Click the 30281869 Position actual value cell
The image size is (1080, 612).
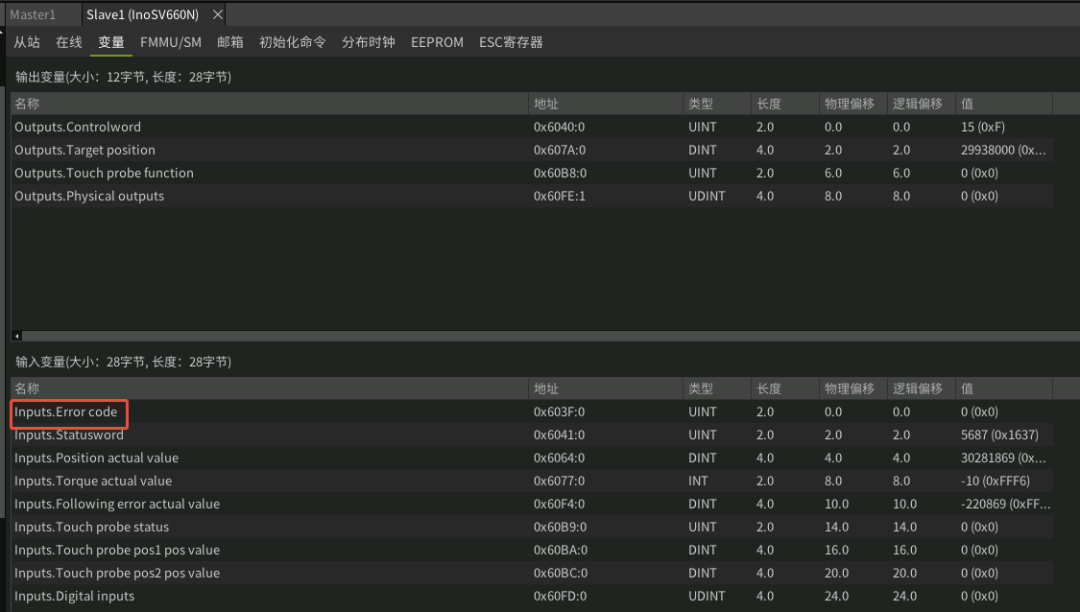[x=1004, y=458]
